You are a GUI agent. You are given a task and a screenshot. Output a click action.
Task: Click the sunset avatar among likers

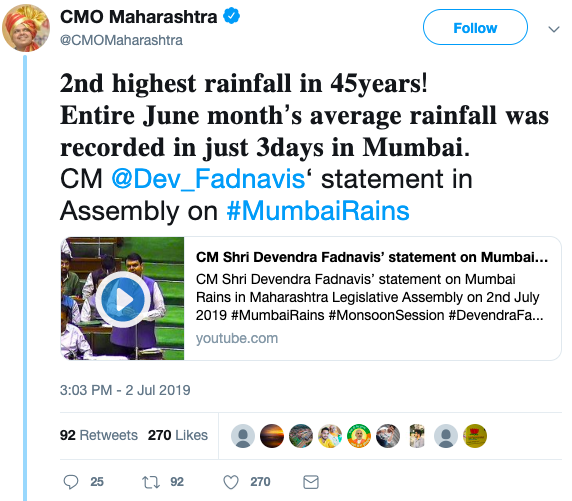pyautogui.click(x=272, y=436)
